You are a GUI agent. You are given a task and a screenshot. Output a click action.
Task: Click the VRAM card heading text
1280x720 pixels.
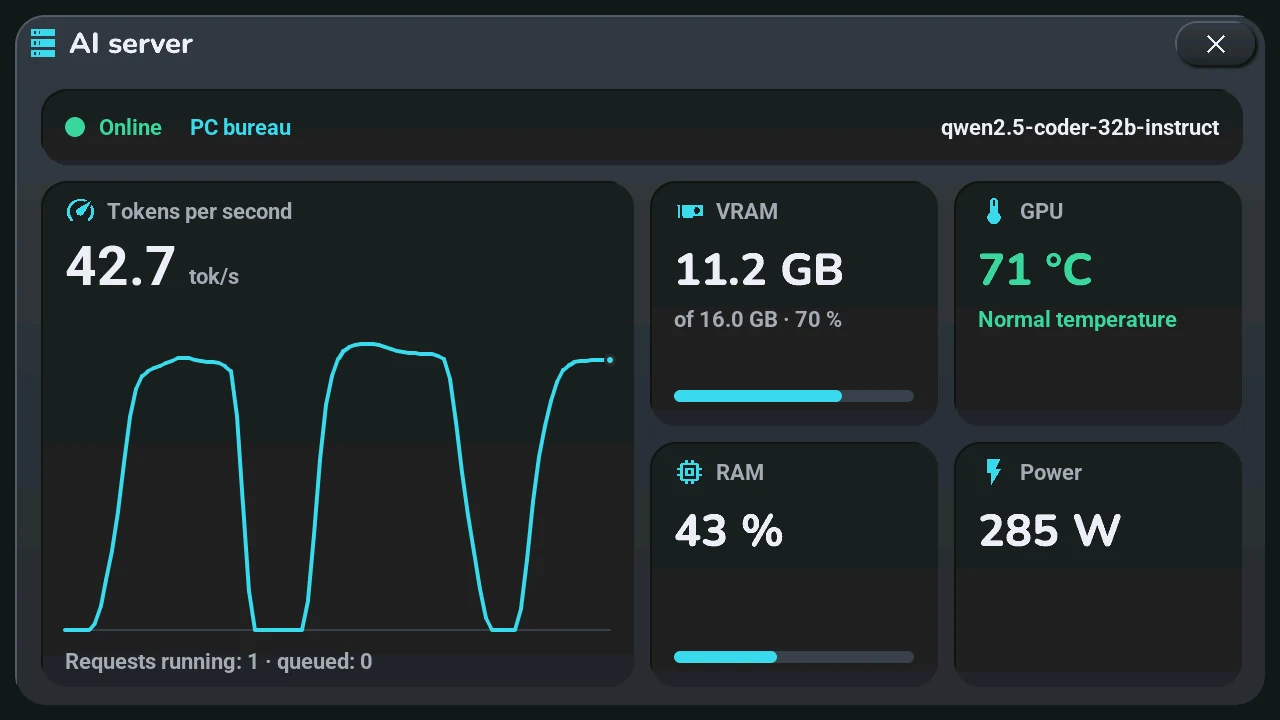[747, 211]
